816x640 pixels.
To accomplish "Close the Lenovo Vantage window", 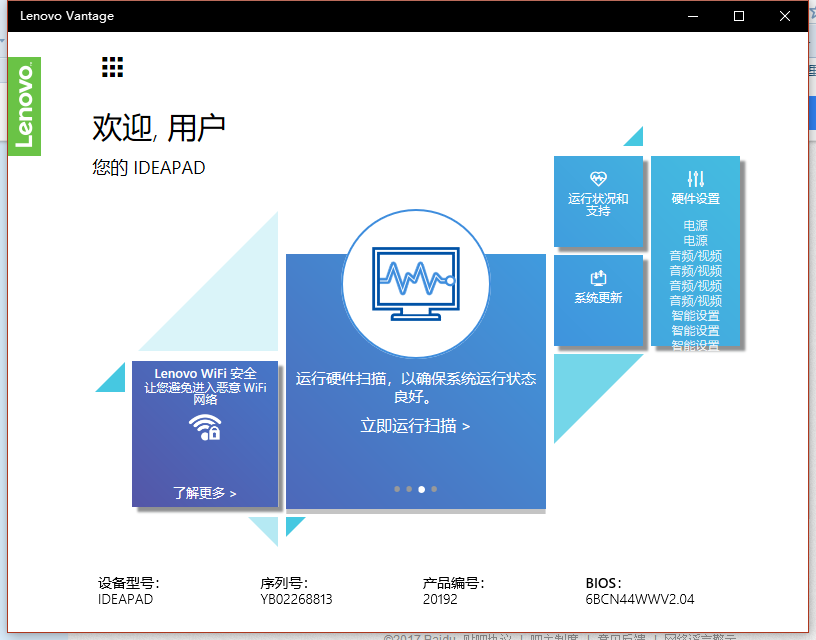I will tap(785, 16).
